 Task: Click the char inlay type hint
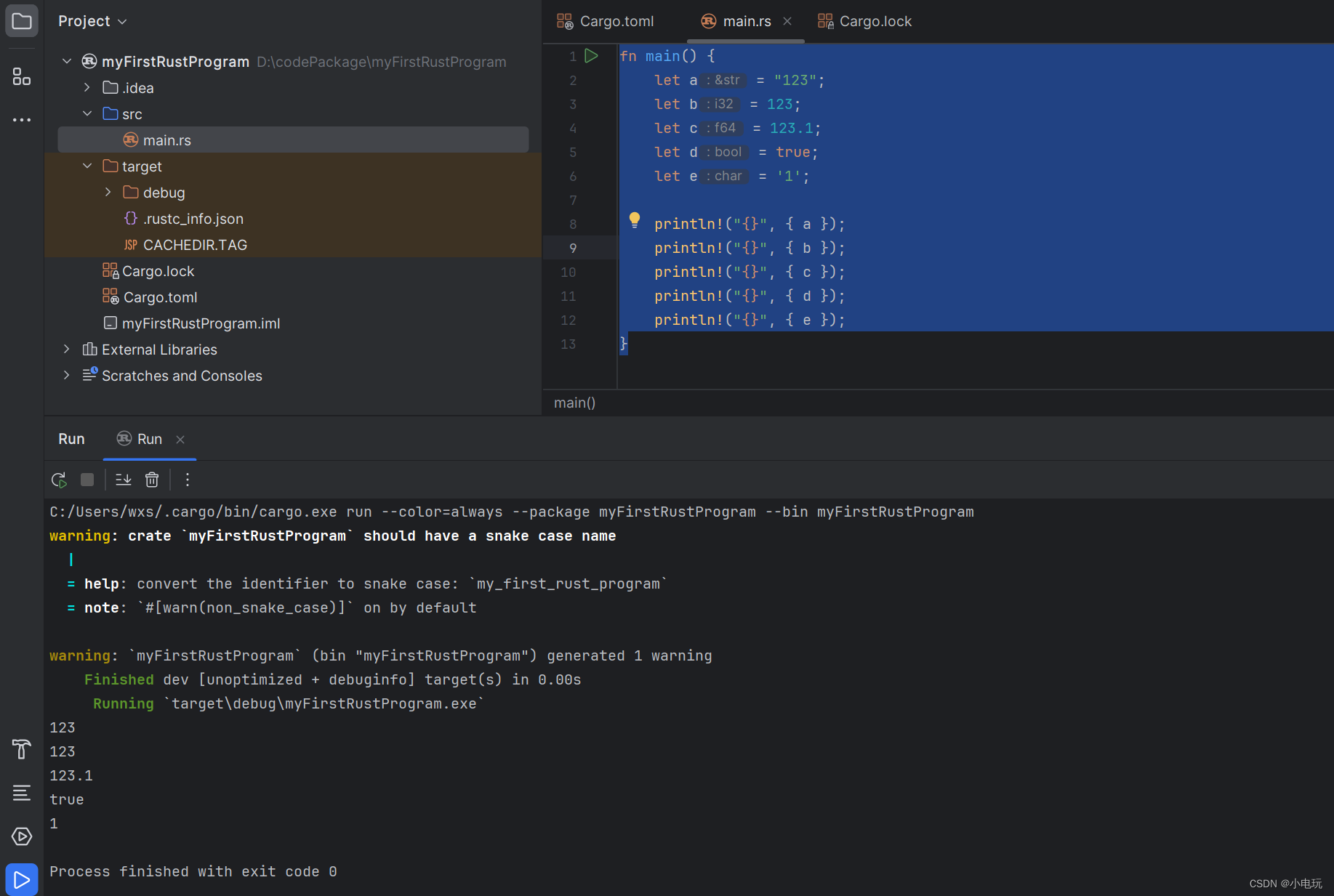click(x=725, y=176)
